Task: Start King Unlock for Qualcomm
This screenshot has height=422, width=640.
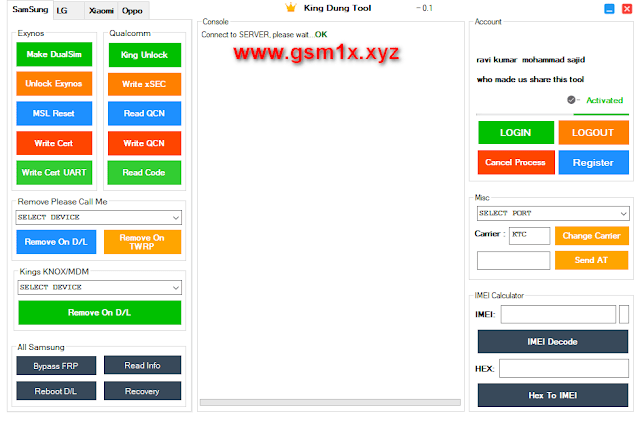Action: pyautogui.click(x=144, y=55)
